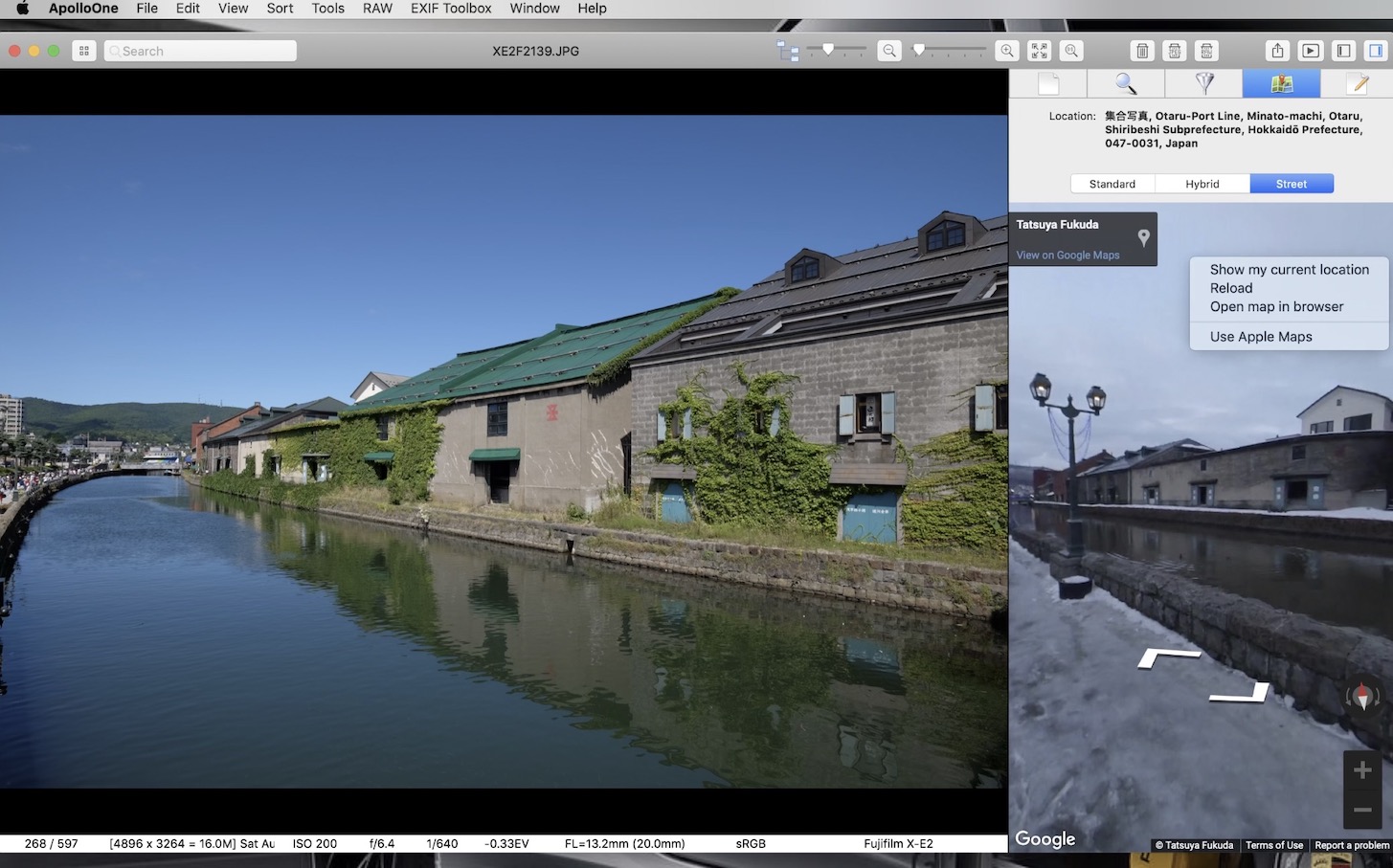This screenshot has width=1393, height=868.
Task: Start slideshow with the play icon
Action: (x=1311, y=51)
